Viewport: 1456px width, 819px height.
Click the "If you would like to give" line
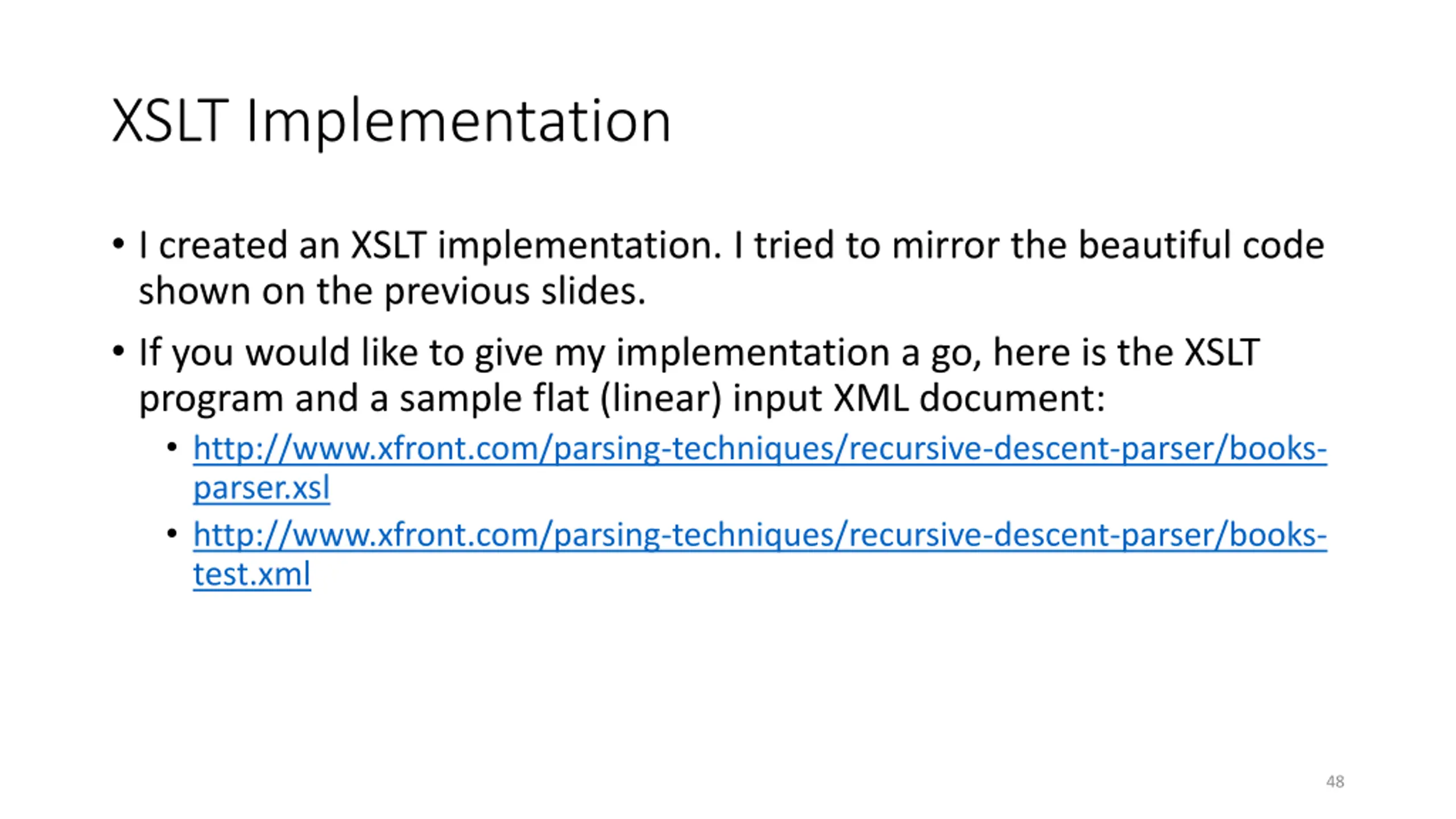[x=699, y=353]
